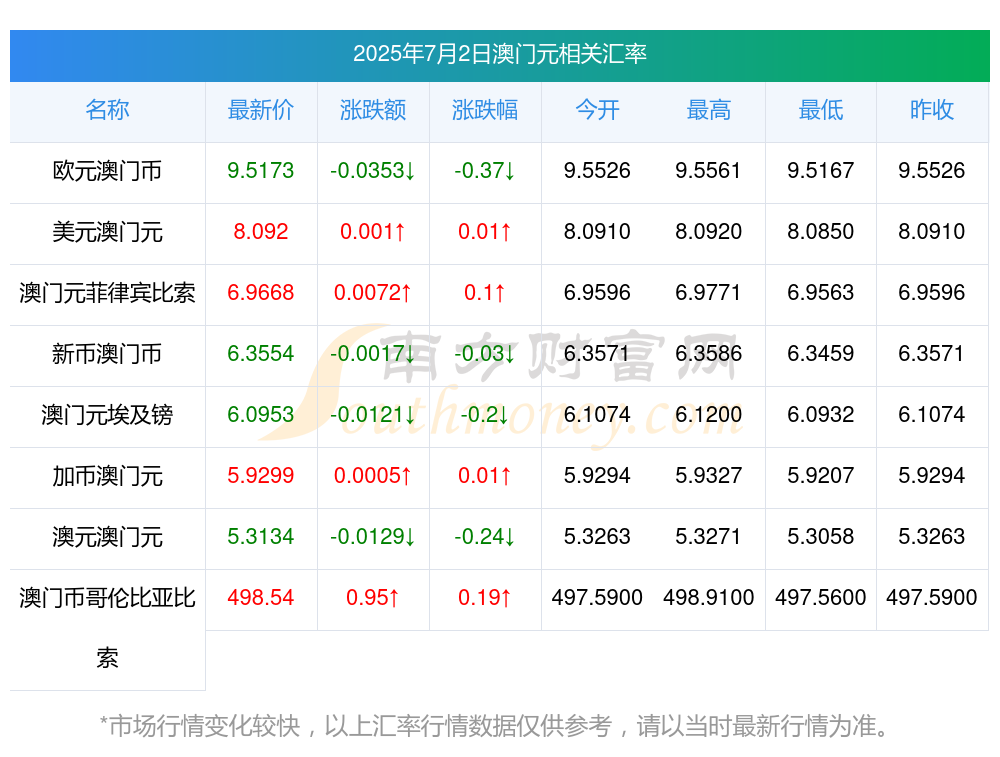
Task: Click change value -0.0121↓
Action: (373, 415)
